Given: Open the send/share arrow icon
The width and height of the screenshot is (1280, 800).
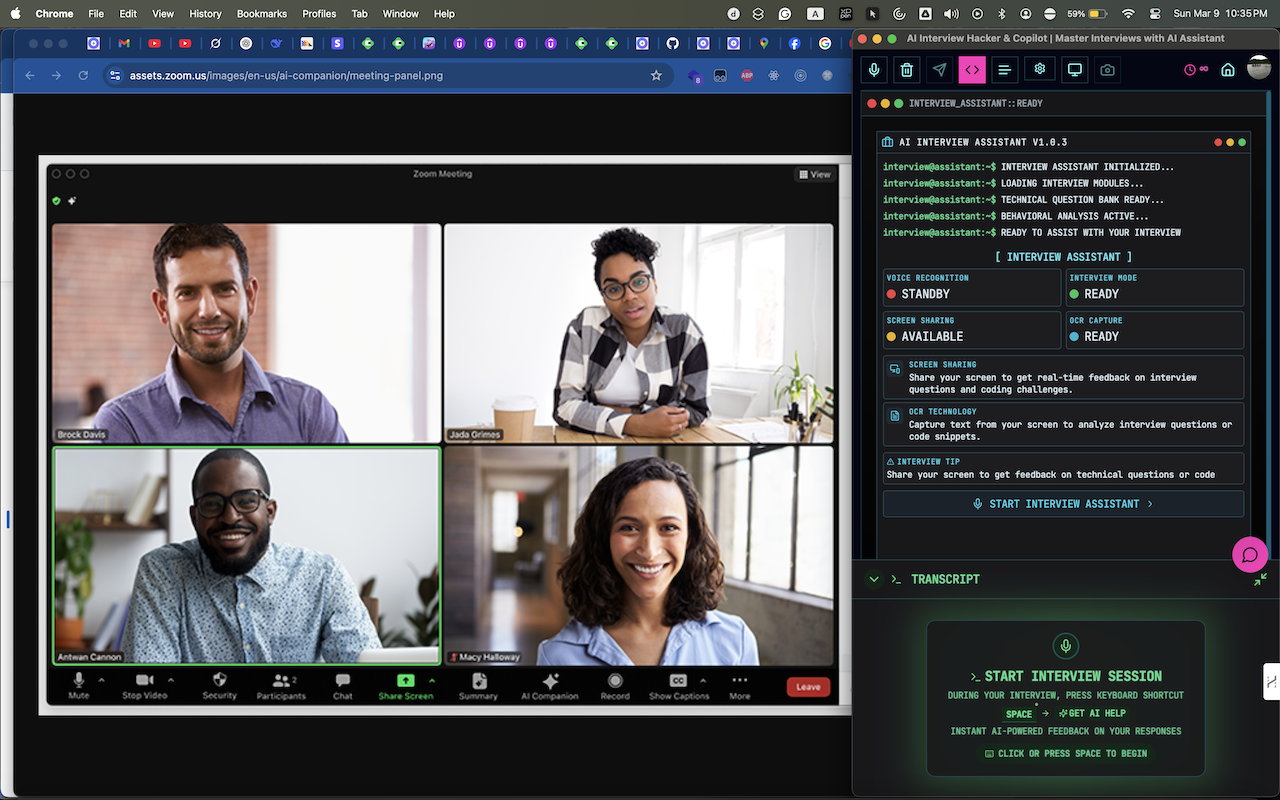Looking at the screenshot, I should [941, 69].
